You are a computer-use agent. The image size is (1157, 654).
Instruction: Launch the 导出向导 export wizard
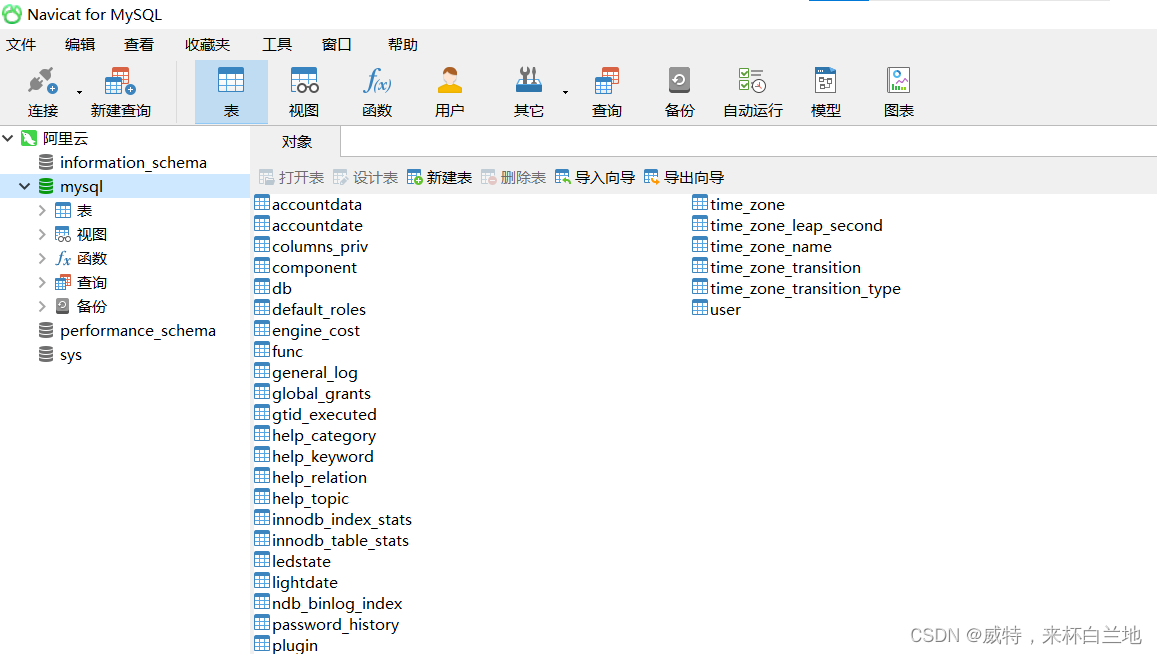tap(684, 177)
